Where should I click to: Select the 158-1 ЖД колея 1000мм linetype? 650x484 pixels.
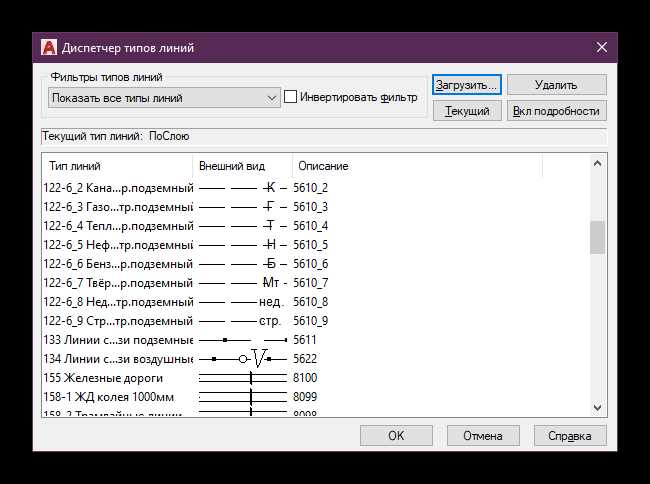tap(118, 397)
